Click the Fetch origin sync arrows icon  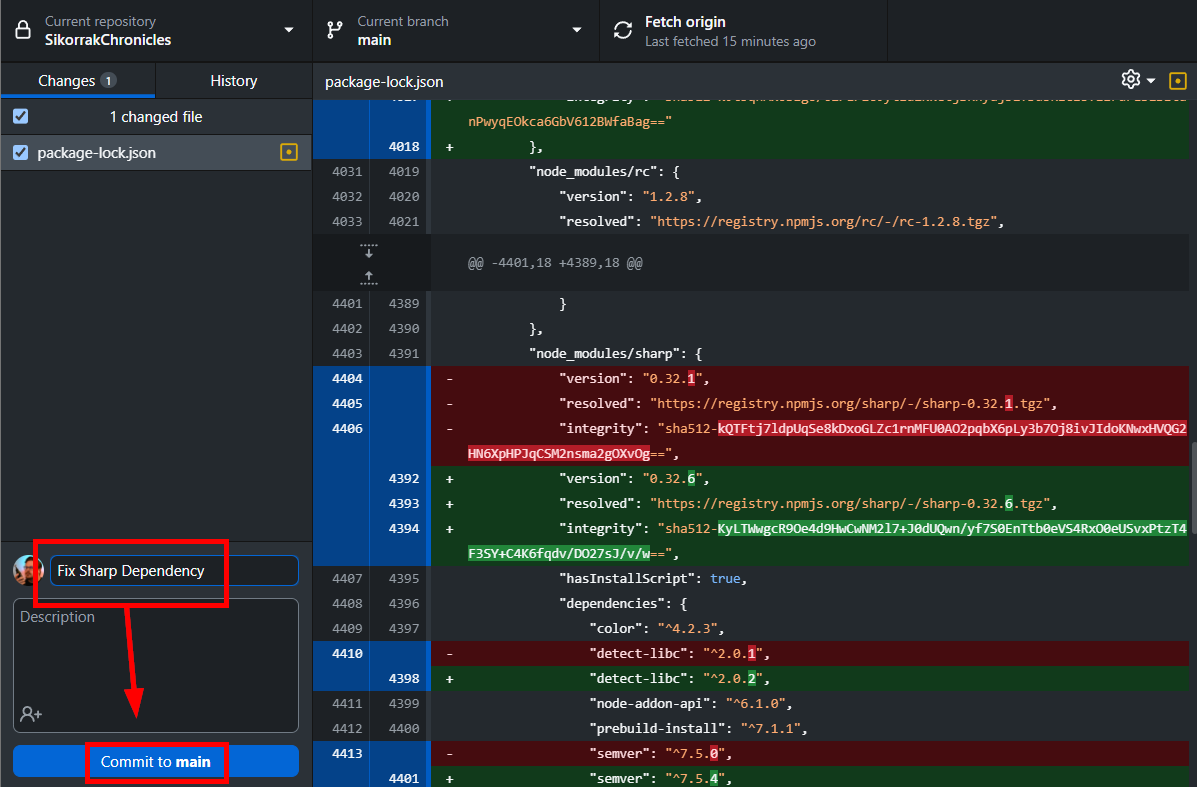(x=623, y=30)
